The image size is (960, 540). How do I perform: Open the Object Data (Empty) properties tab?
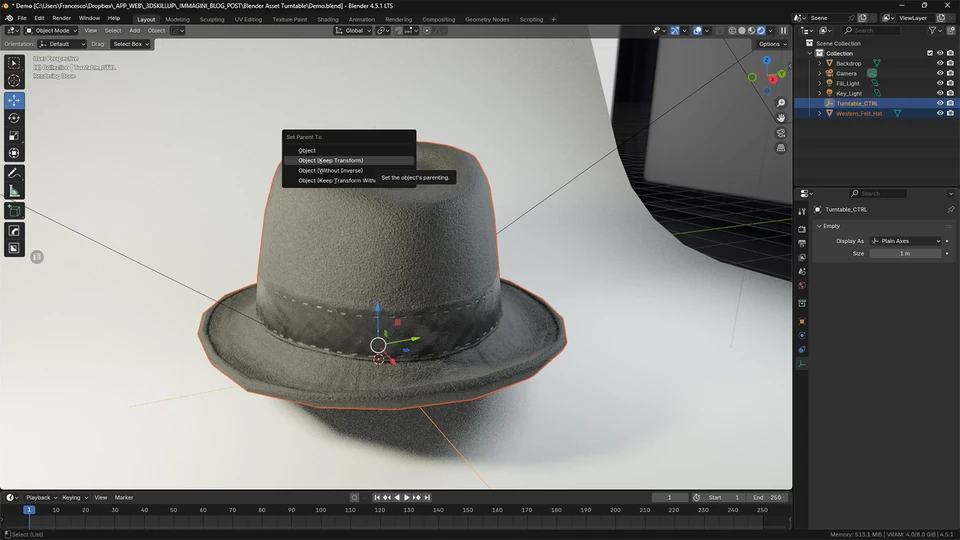coord(802,364)
